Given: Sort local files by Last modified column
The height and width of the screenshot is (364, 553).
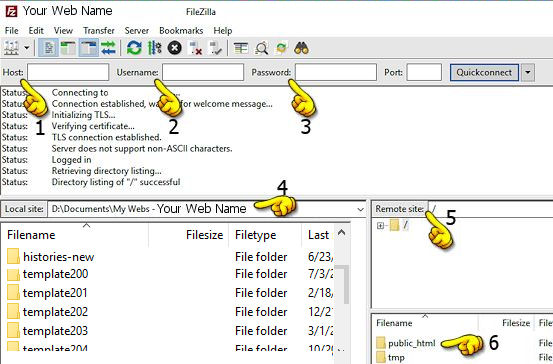Looking at the screenshot, I should (x=317, y=235).
